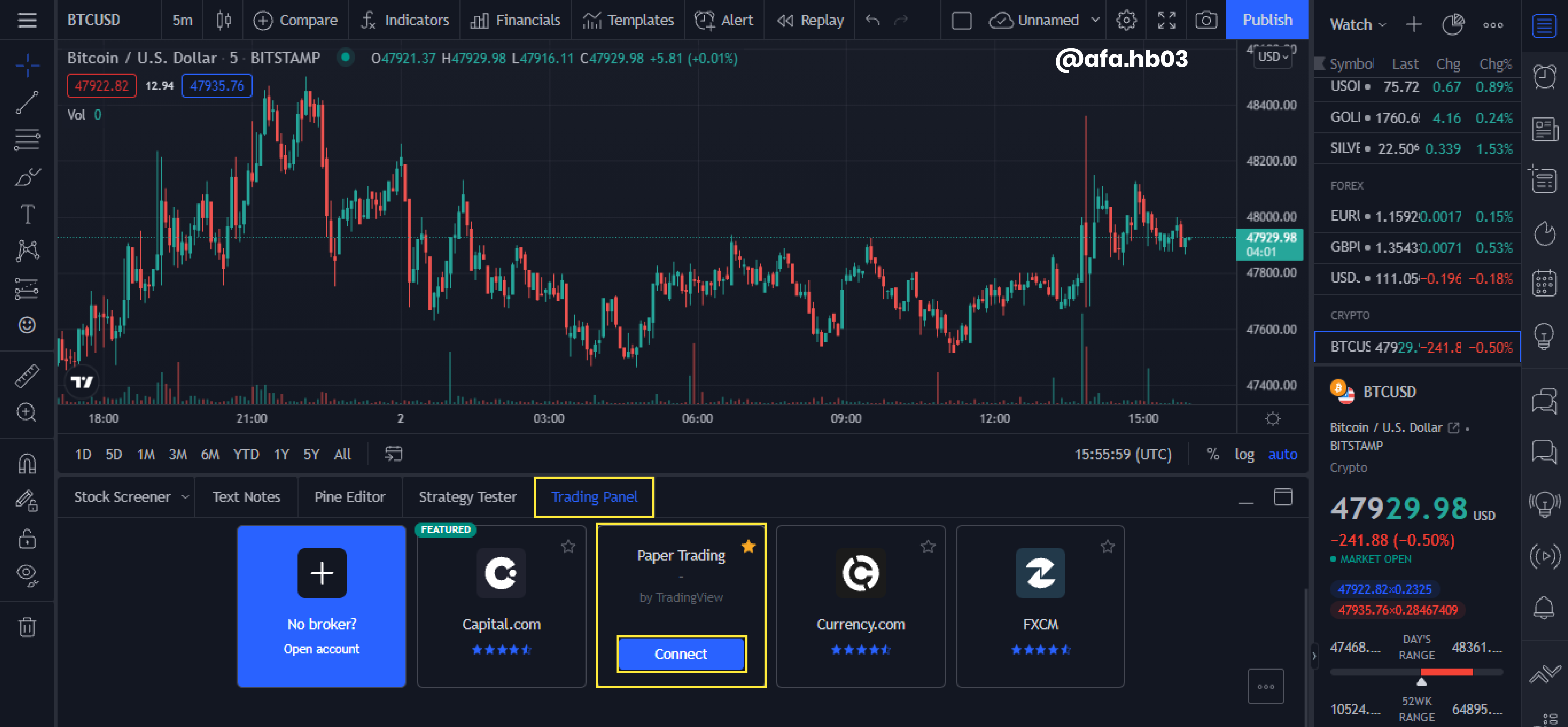Viewport: 1568px width, 727px height.
Task: Toggle auto price scale
Action: (1283, 454)
